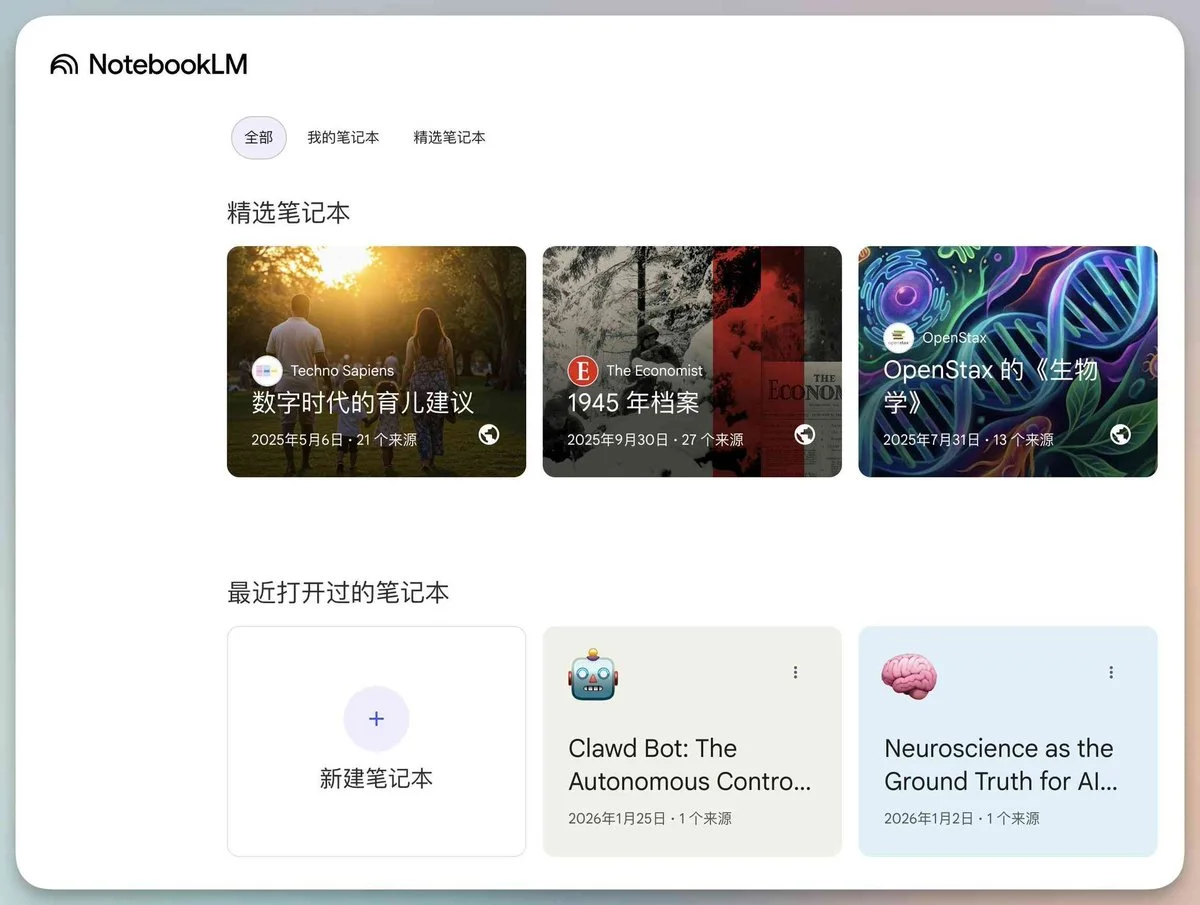This screenshot has height=905, width=1200.
Task: Click the globe icon on 数字时代的育儿建议 card
Action: 489,436
